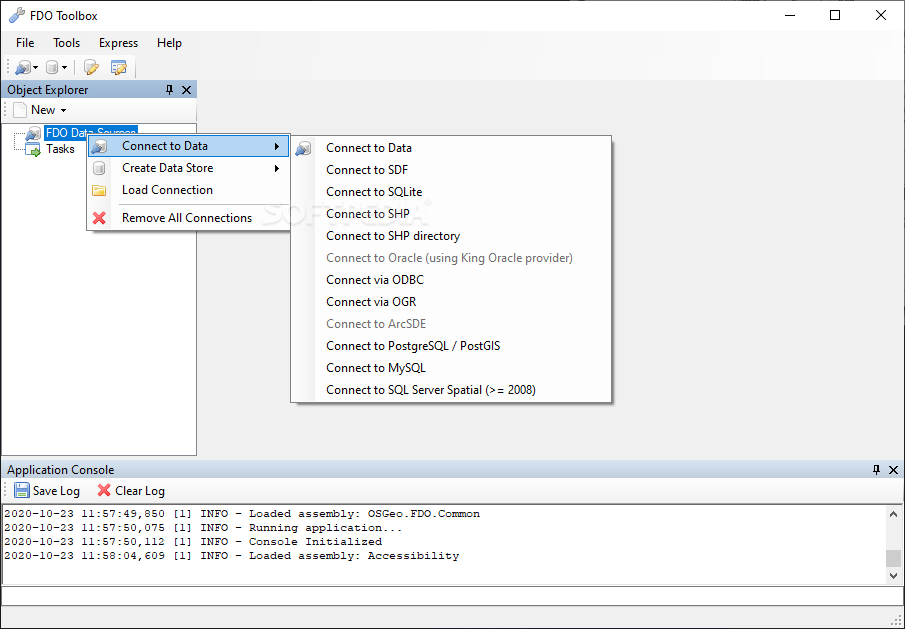The height and width of the screenshot is (629, 905).
Task: Choose Connect via OGR
Action: coord(451,302)
